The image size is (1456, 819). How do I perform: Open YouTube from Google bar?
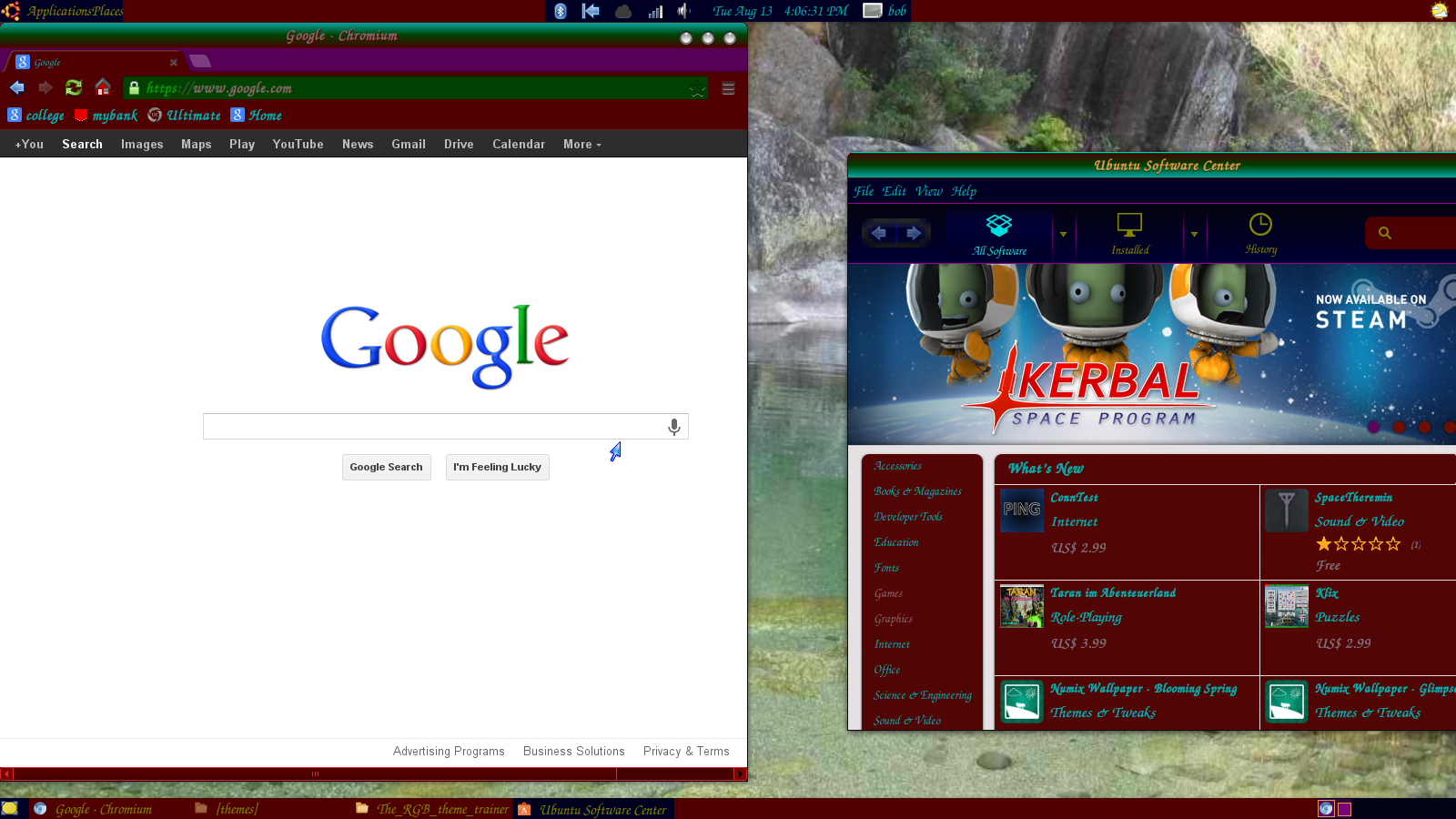pos(298,144)
